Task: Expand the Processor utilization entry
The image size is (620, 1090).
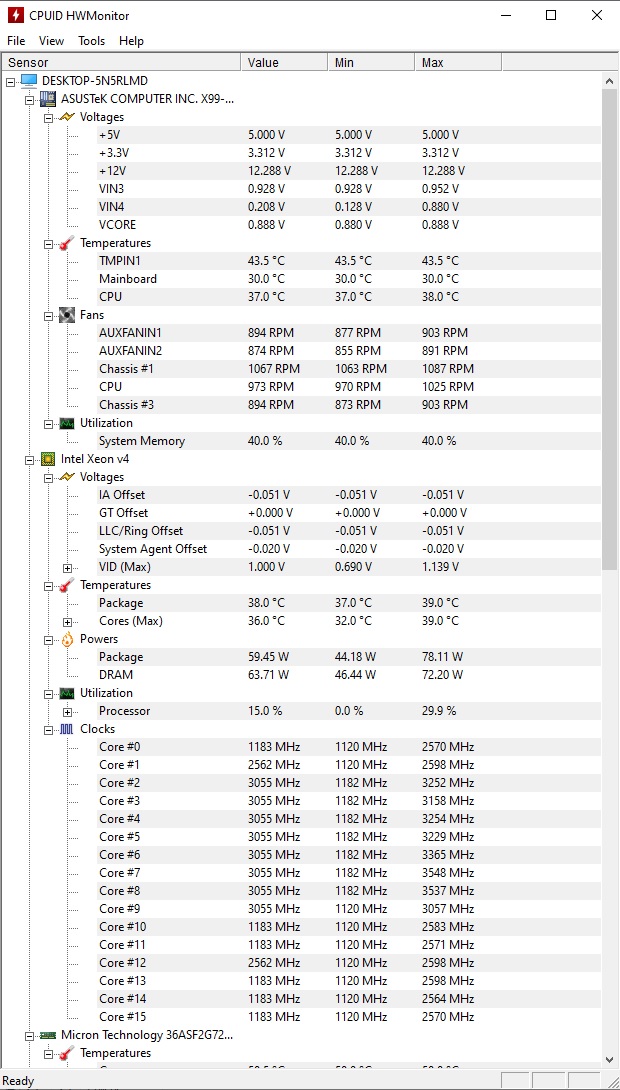Action: tap(68, 711)
